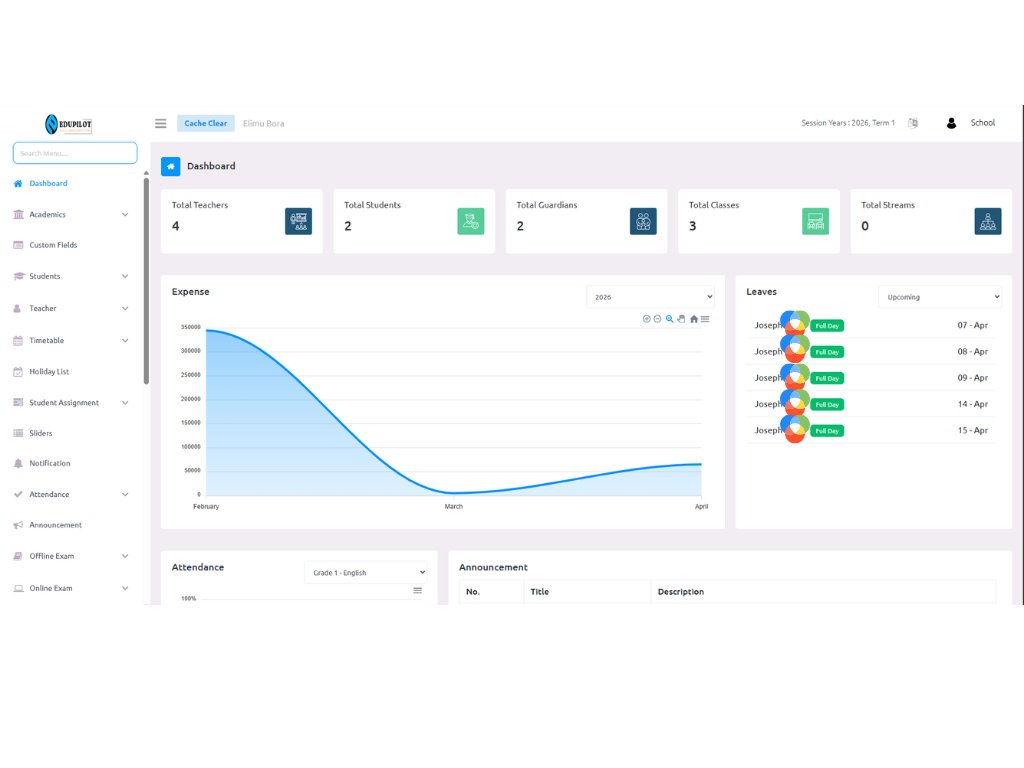Viewport: 1024px width, 768px height.
Task: Click the home icon beside Dashboard title
Action: point(171,166)
